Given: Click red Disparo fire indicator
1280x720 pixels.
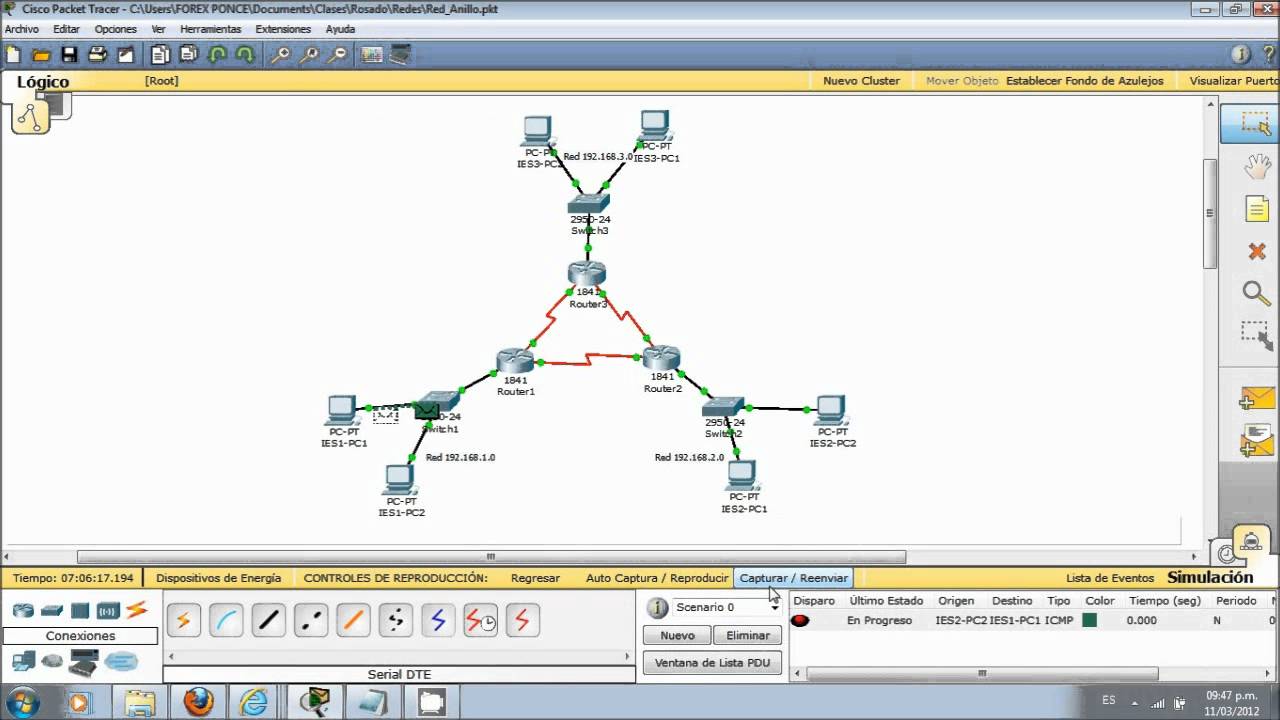Looking at the screenshot, I should pyautogui.click(x=799, y=620).
